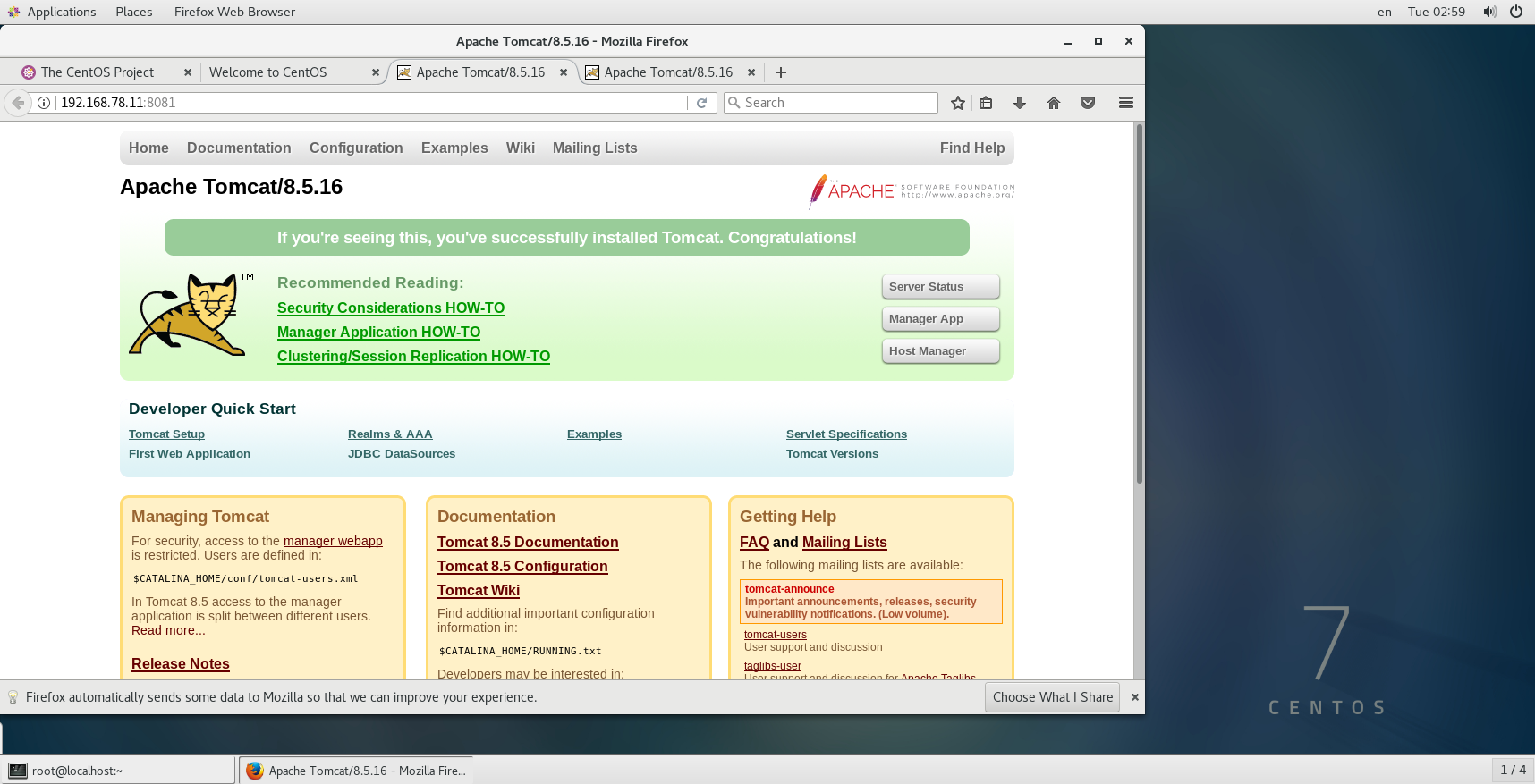Open Clustering/Session Replication HOW-TO link
Image resolution: width=1535 pixels, height=784 pixels.
pos(413,357)
